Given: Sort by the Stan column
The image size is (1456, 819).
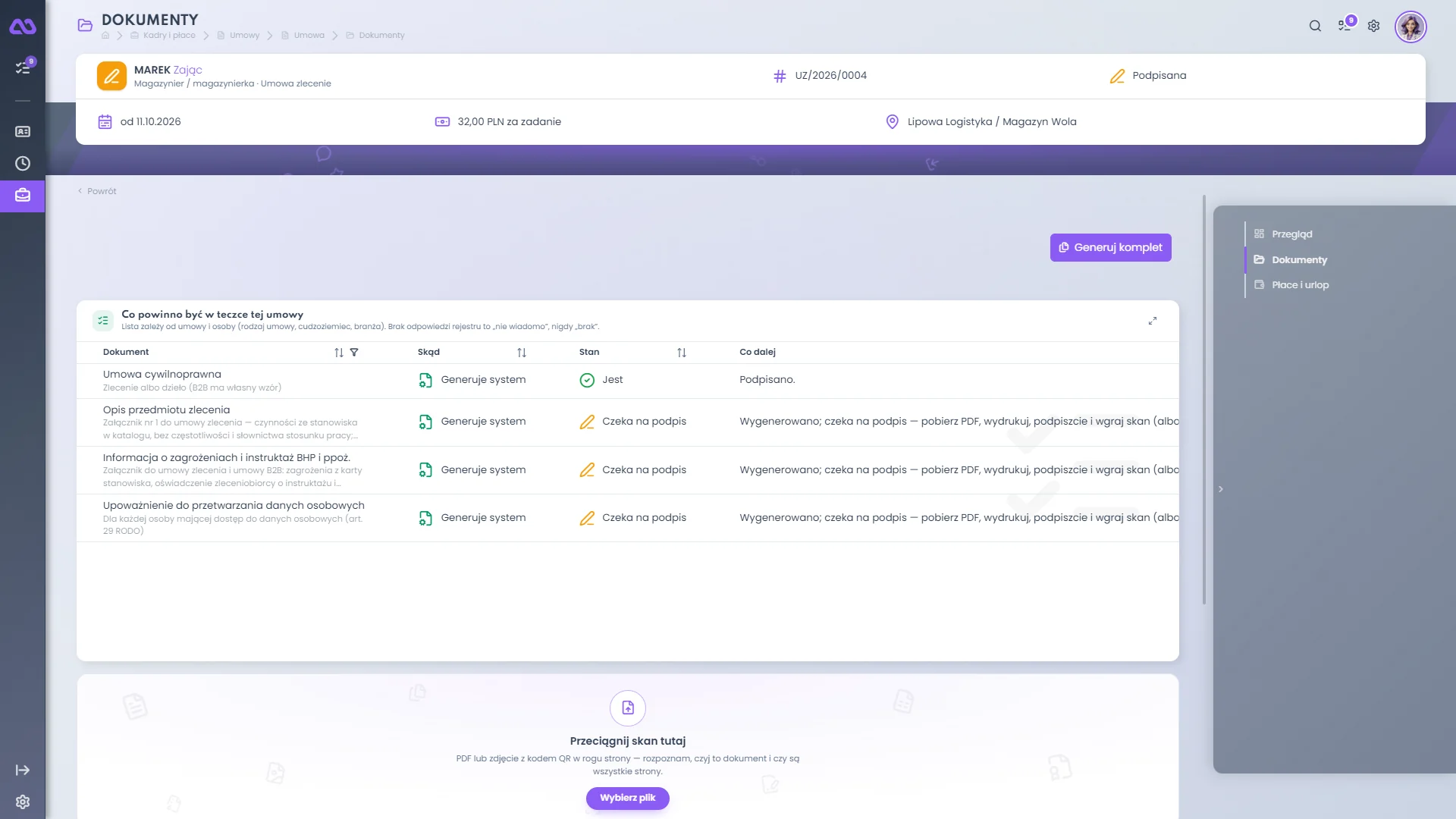Looking at the screenshot, I should (x=682, y=353).
